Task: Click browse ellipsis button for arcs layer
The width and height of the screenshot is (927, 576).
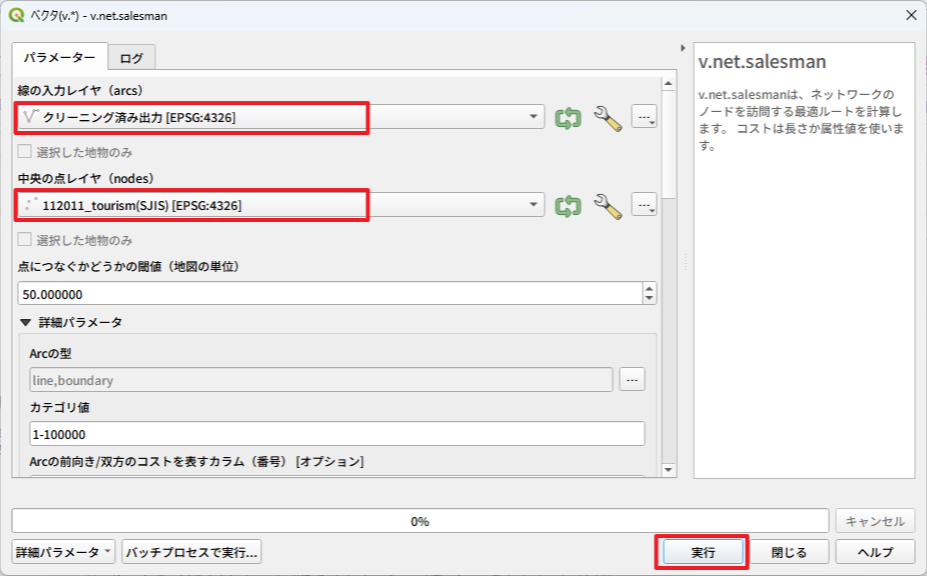Action: coord(644,118)
